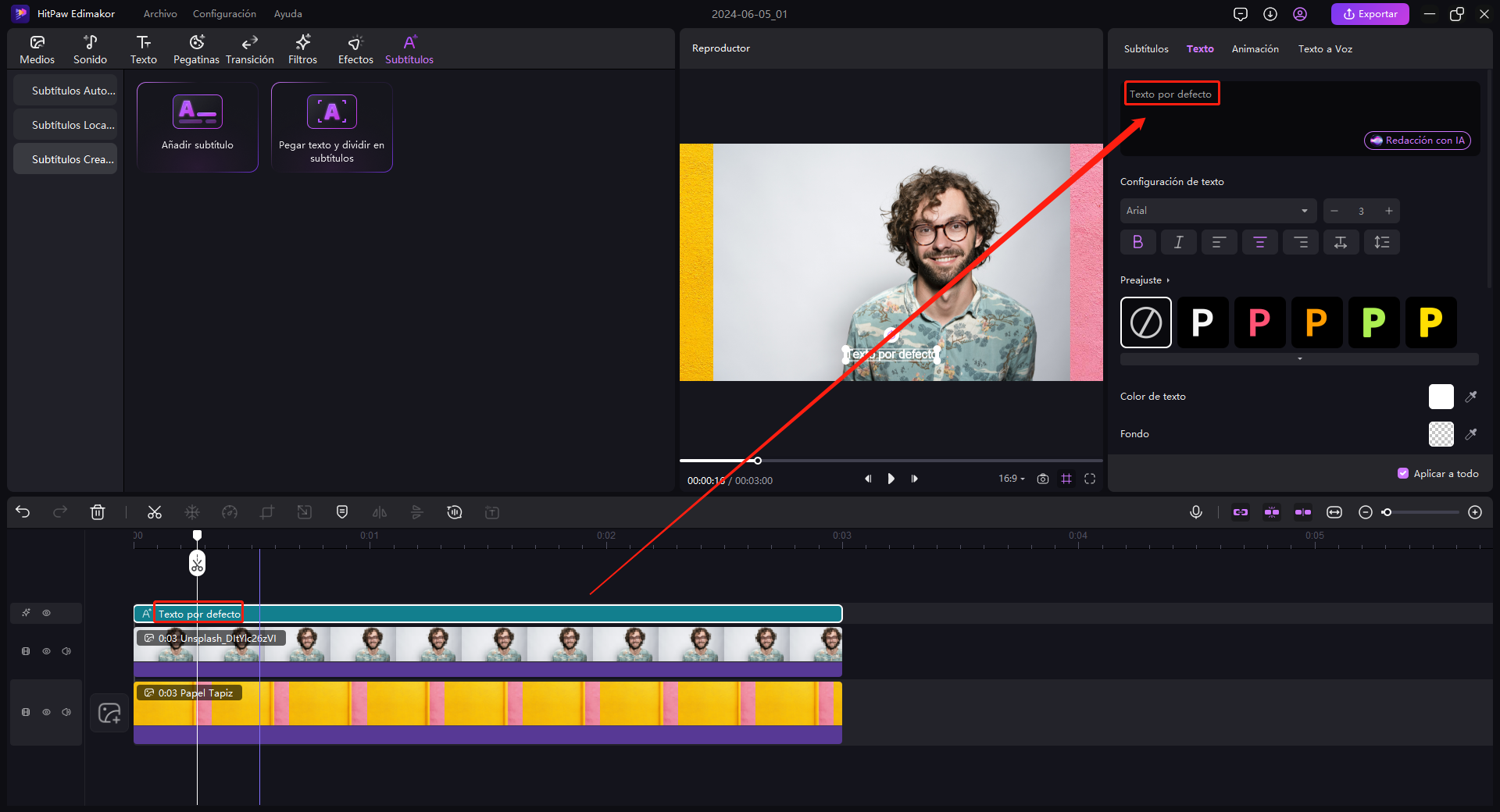Open the Transición panel
The height and width of the screenshot is (812, 1500).
click(250, 48)
